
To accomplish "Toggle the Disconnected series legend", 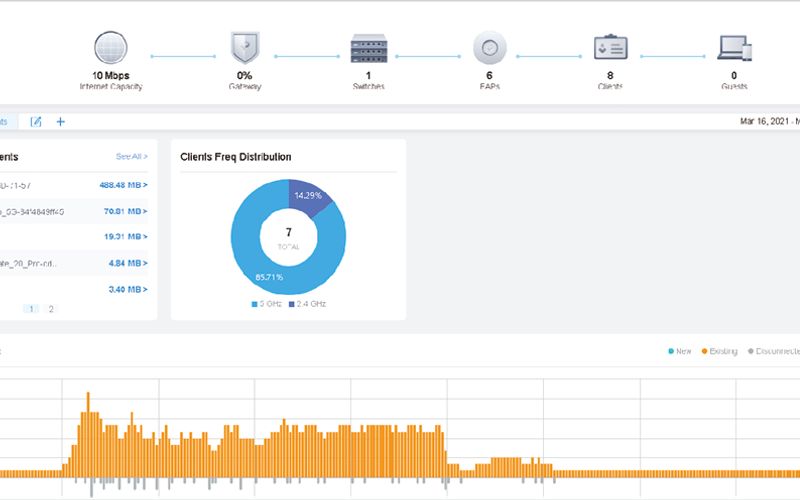I will [774, 351].
